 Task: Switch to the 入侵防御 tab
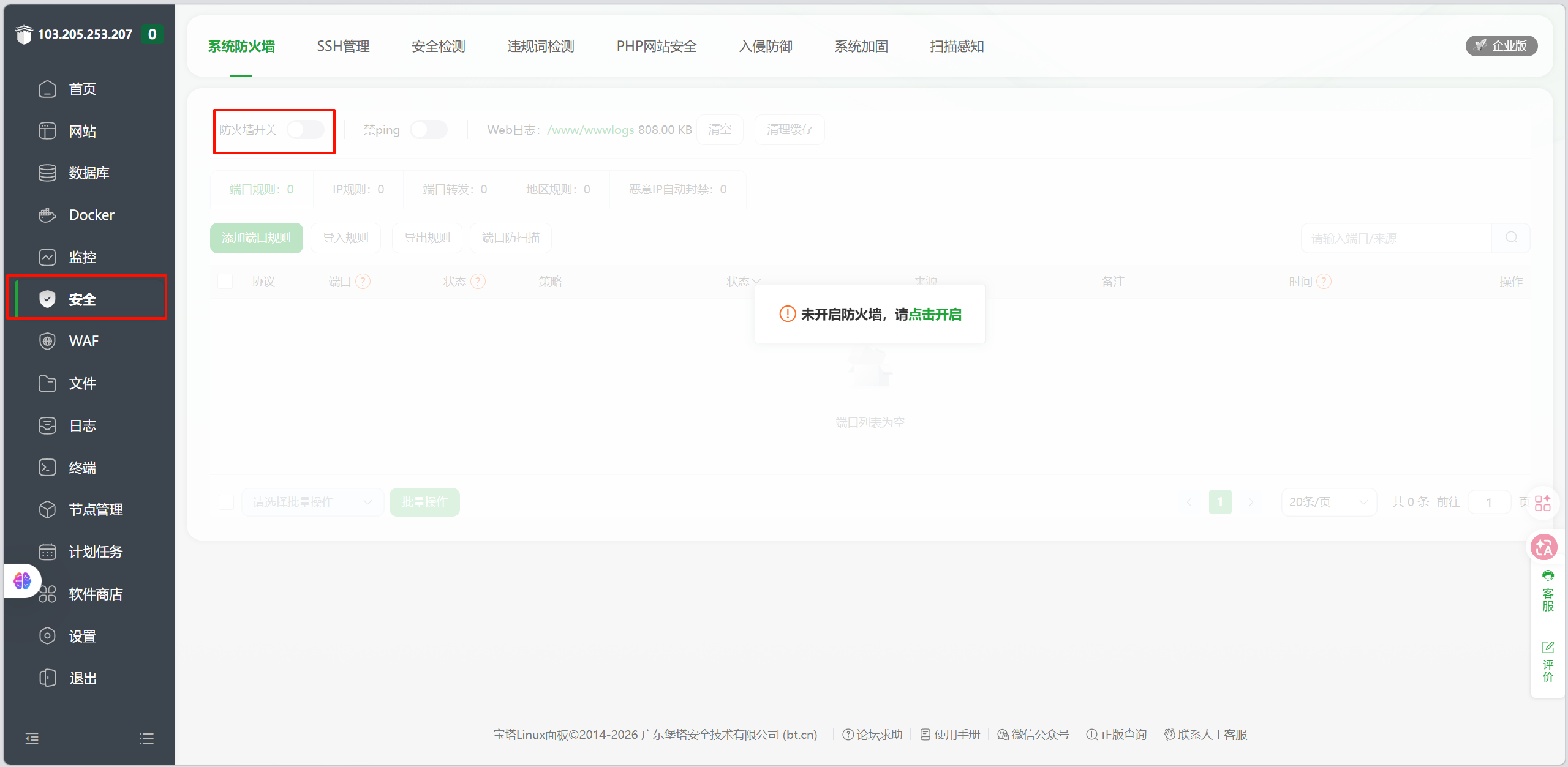point(766,47)
